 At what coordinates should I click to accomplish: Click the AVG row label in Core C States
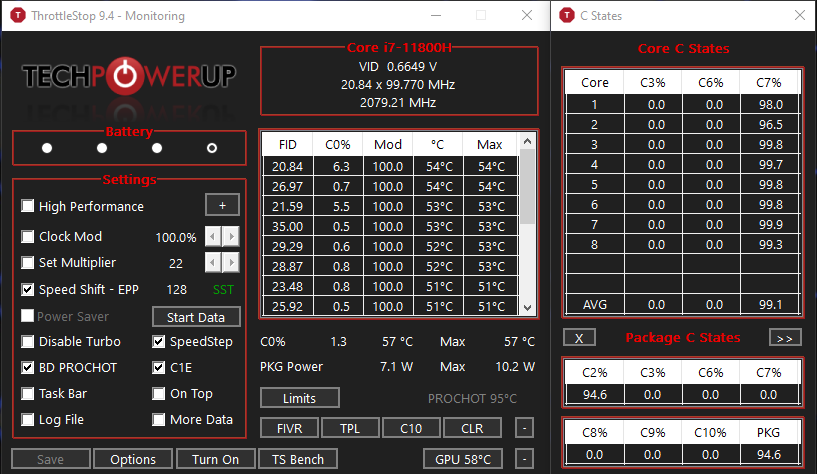[595, 305]
